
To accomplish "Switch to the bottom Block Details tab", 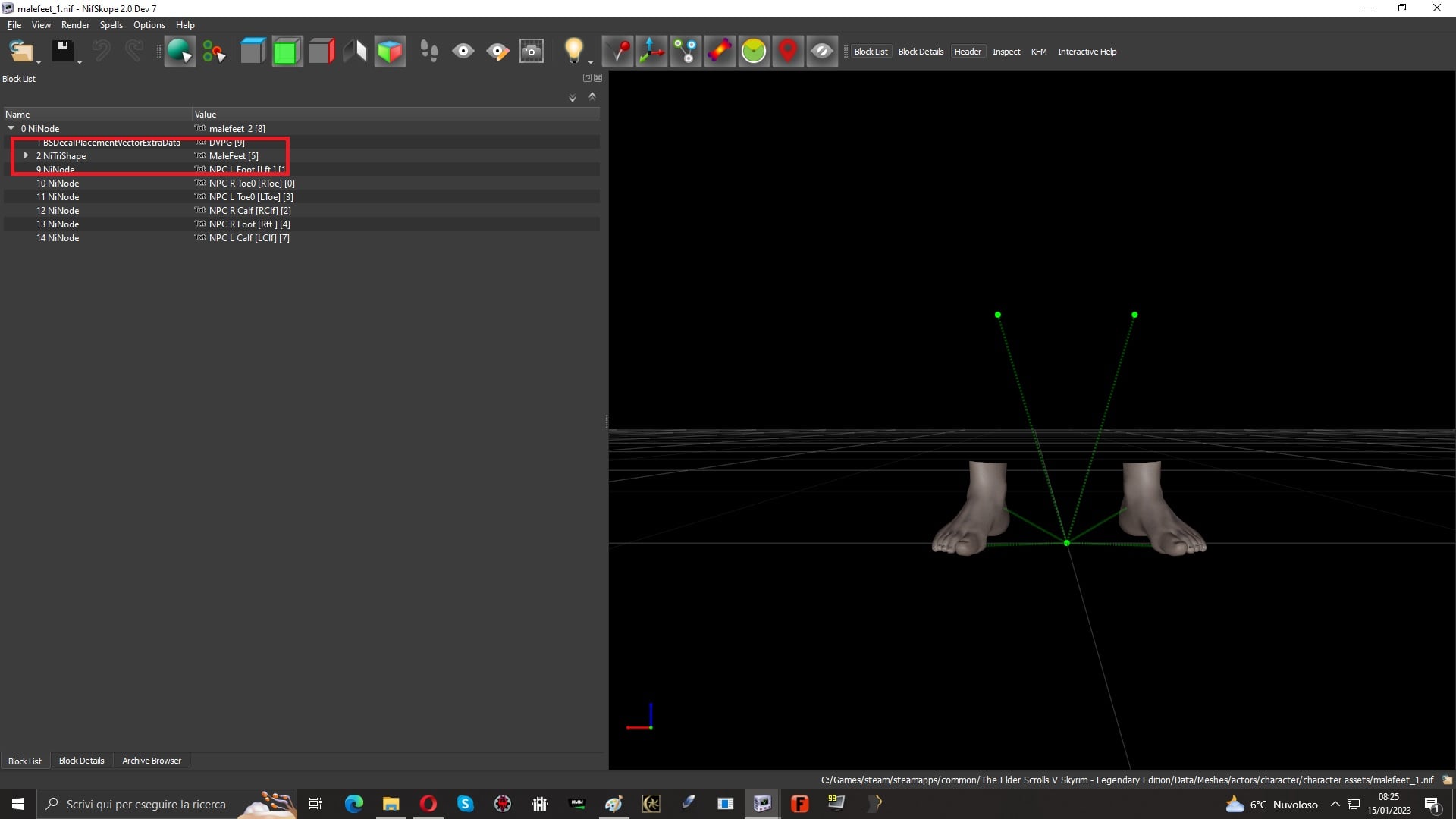I will (x=81, y=761).
